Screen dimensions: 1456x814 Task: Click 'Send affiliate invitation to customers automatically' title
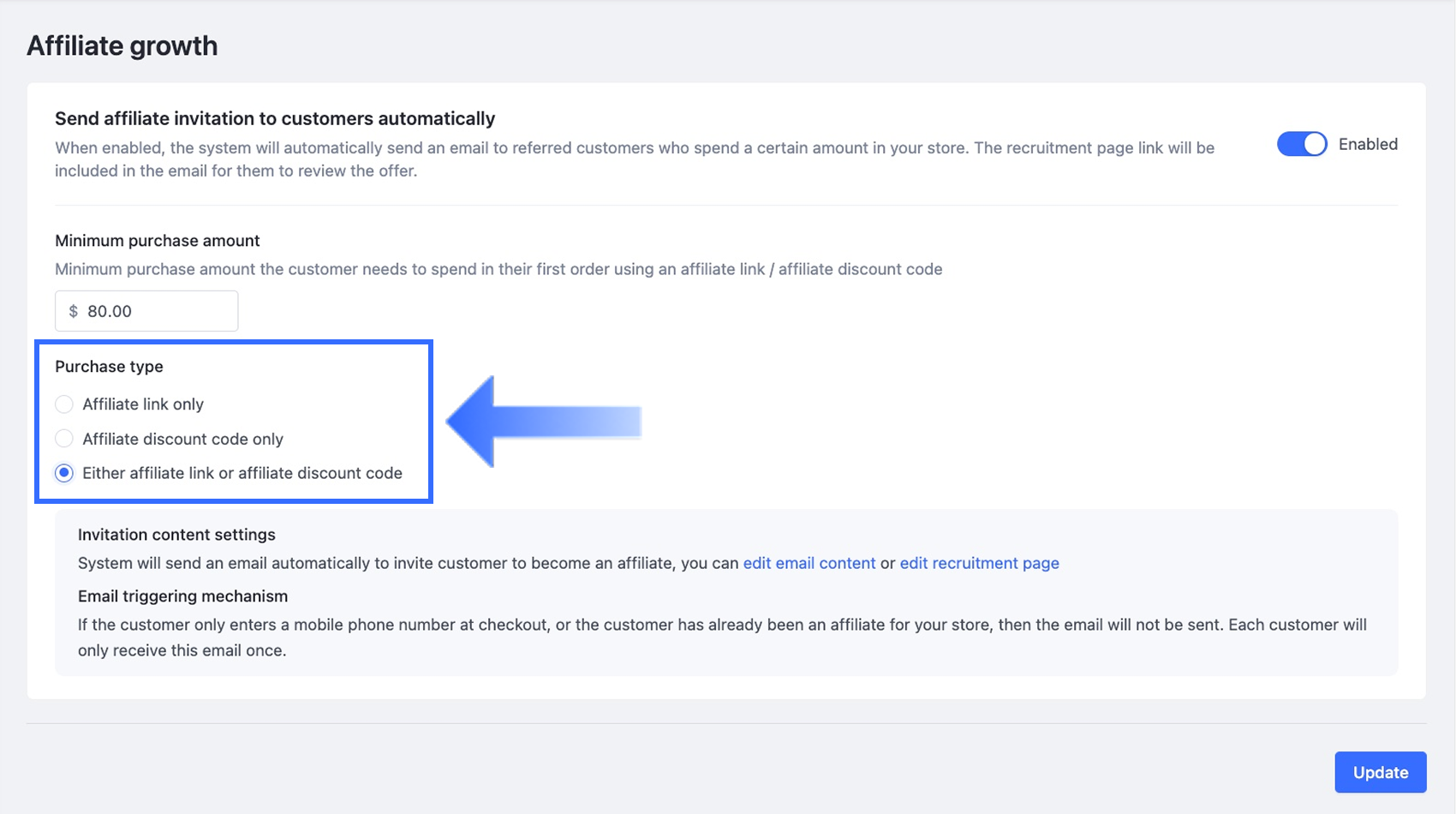(275, 118)
